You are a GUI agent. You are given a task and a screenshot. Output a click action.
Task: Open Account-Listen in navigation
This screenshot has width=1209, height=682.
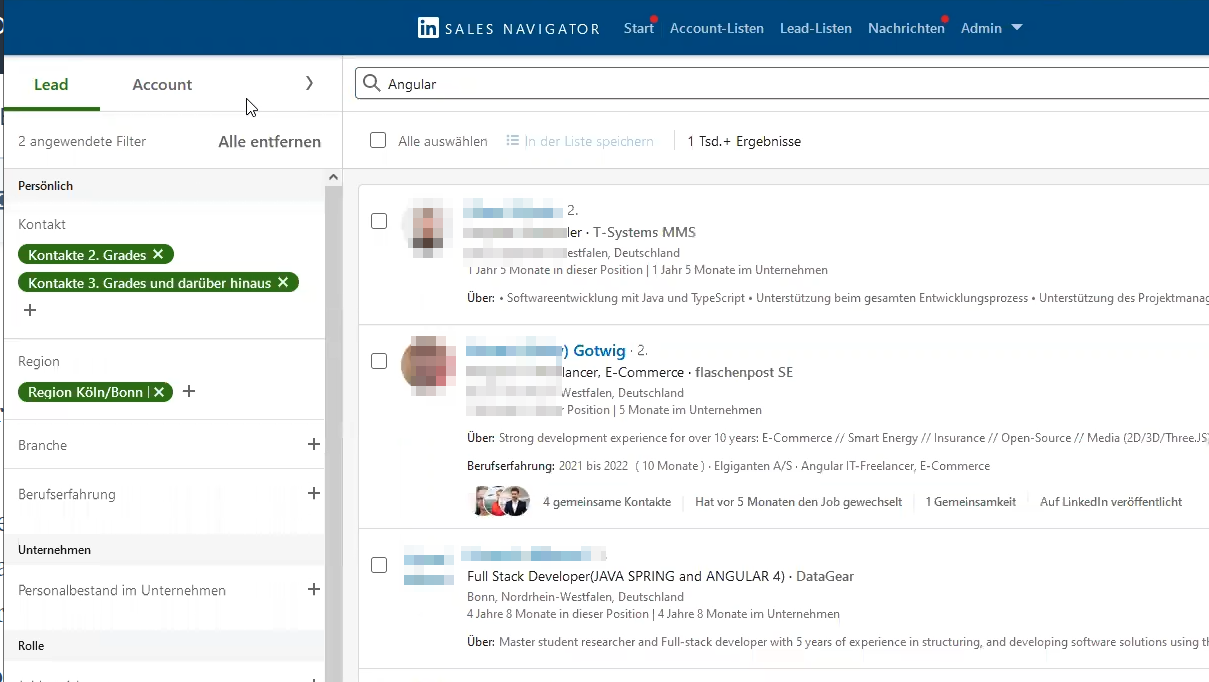[x=717, y=28]
